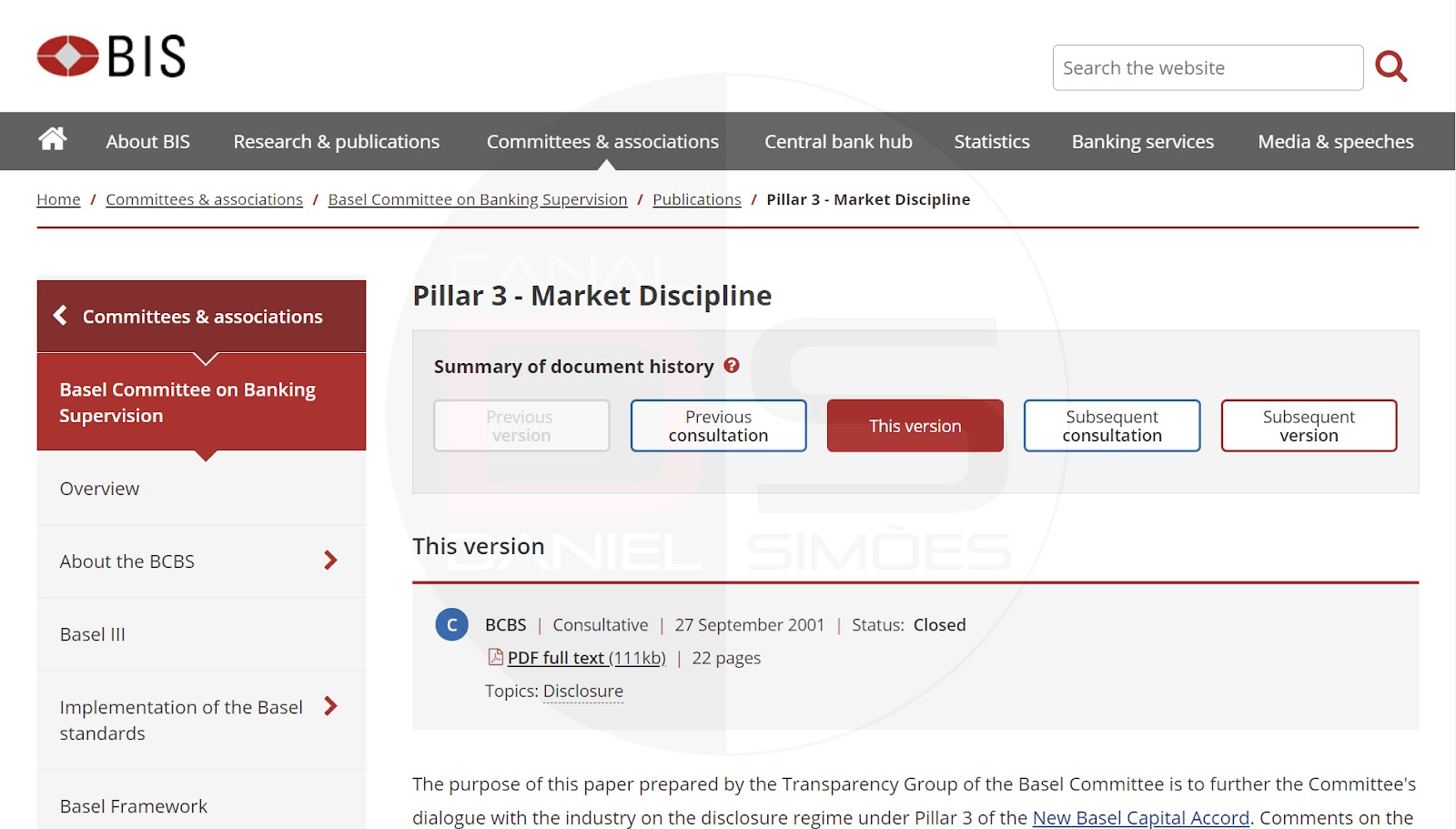
Task: Open Implementation of the Basel standards item
Action: tap(201, 720)
